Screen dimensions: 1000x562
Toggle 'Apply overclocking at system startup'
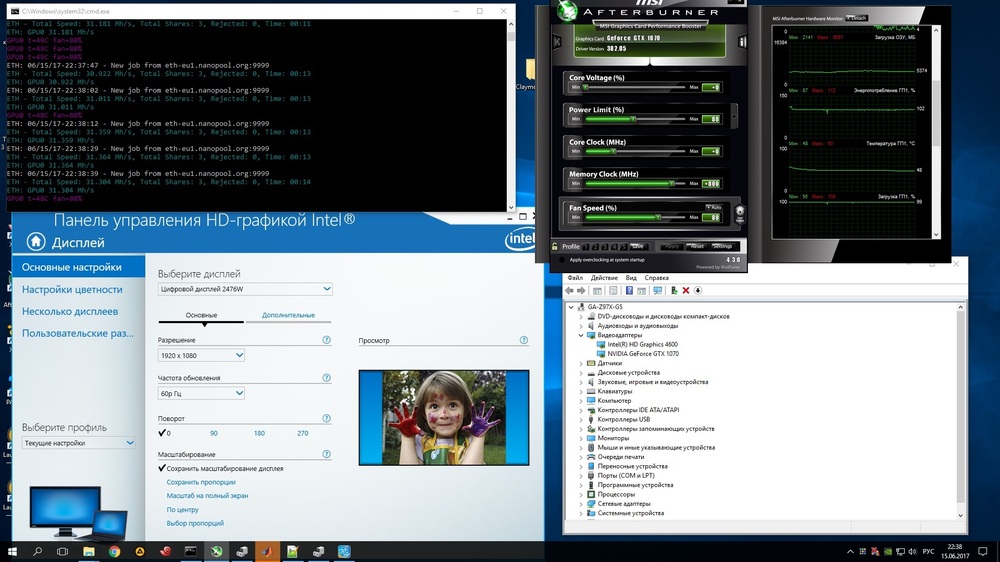[x=562, y=260]
